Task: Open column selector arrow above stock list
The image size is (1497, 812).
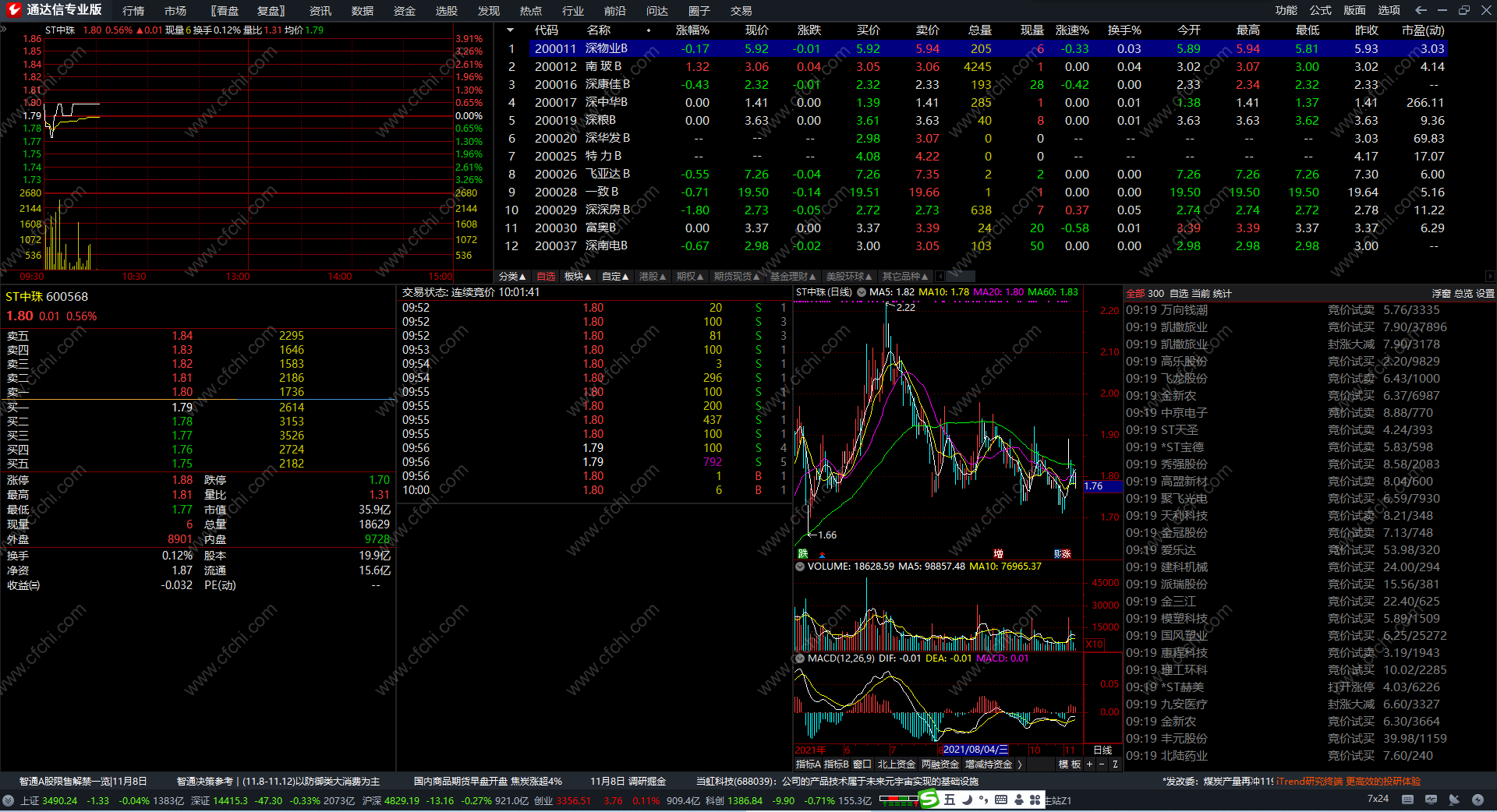Action: click(510, 30)
